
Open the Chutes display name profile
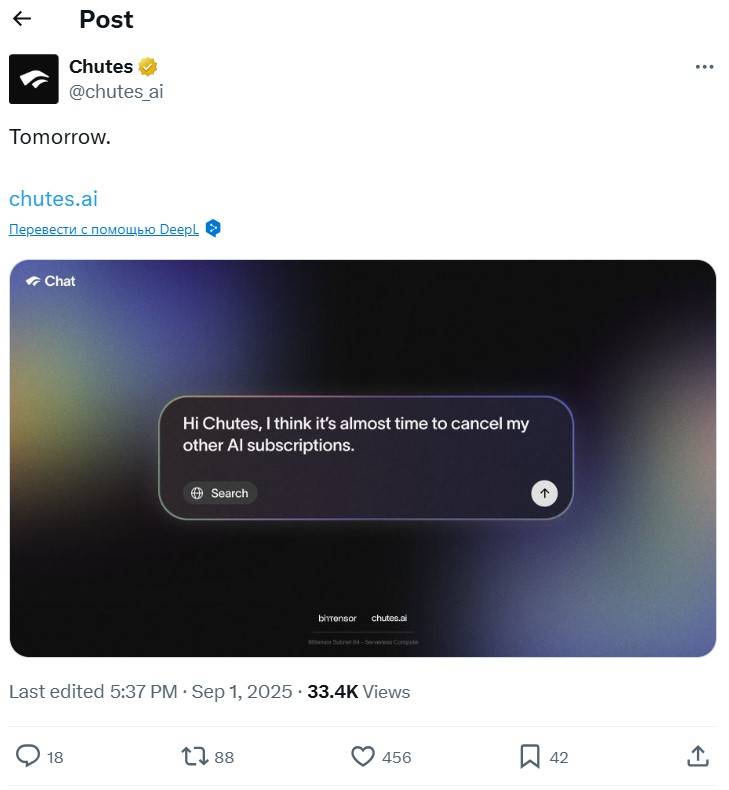click(101, 67)
